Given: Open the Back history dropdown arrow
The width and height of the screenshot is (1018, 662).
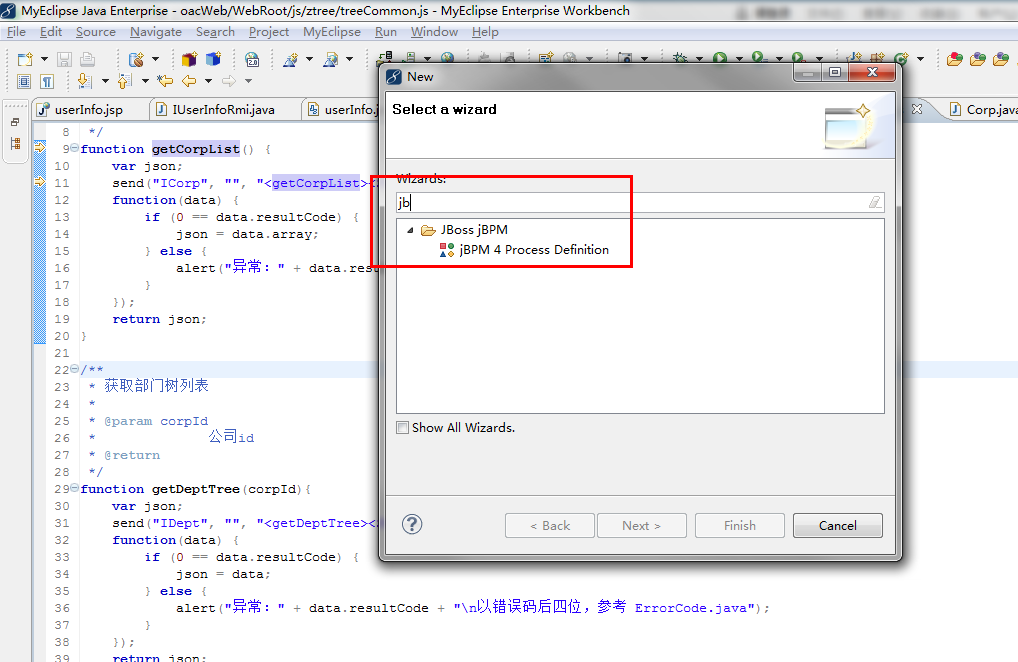Looking at the screenshot, I should click(x=208, y=81).
